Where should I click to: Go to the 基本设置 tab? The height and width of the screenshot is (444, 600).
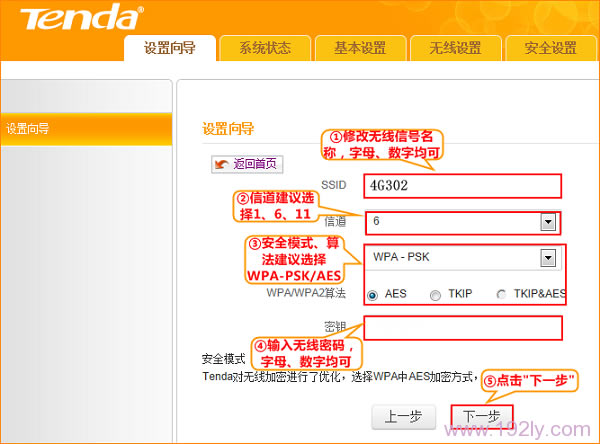359,49
